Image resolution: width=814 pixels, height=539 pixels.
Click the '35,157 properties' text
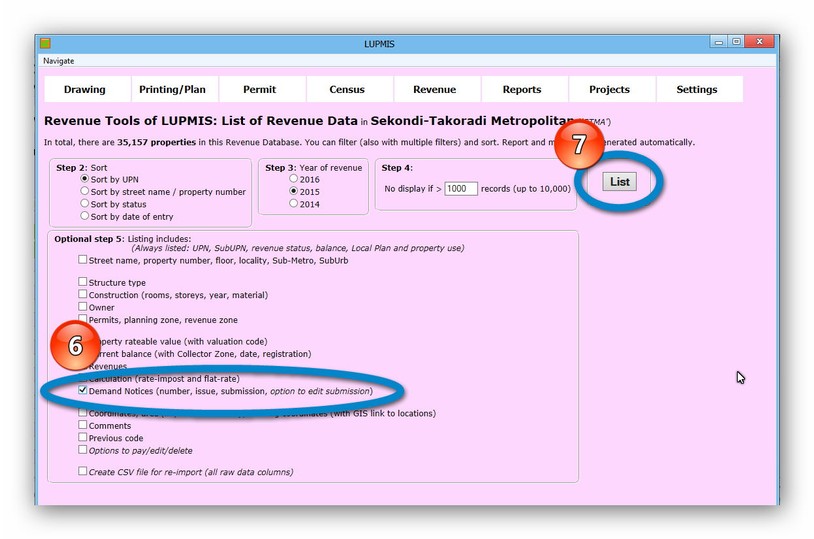pyautogui.click(x=156, y=142)
